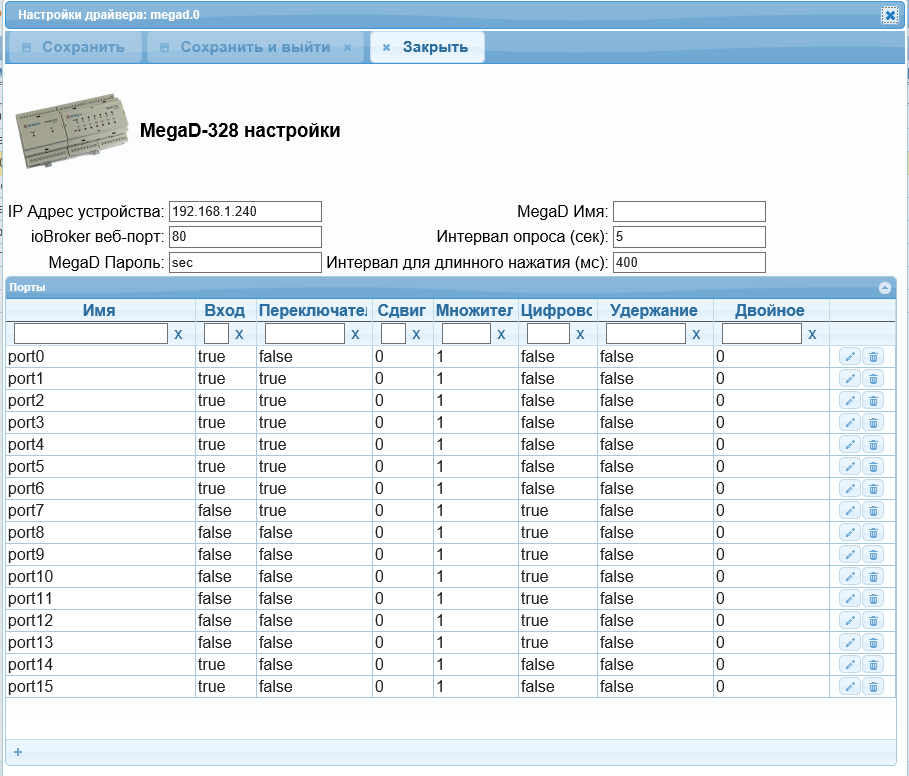Viewport: 909px width, 776px height.
Task: Focus the Удержание column filter box
Action: [646, 334]
